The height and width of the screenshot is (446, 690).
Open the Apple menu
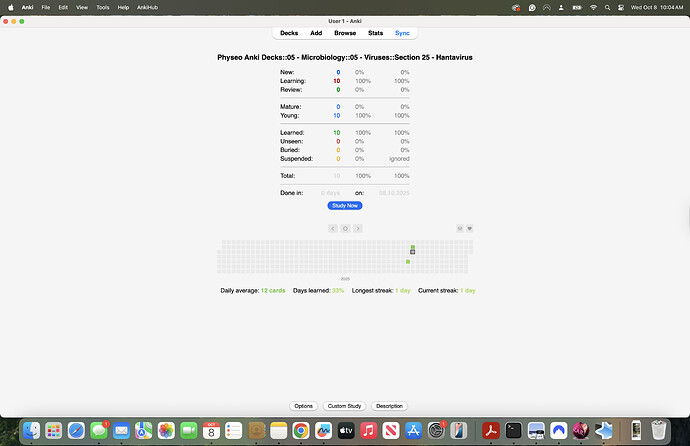pyautogui.click(x=11, y=7)
